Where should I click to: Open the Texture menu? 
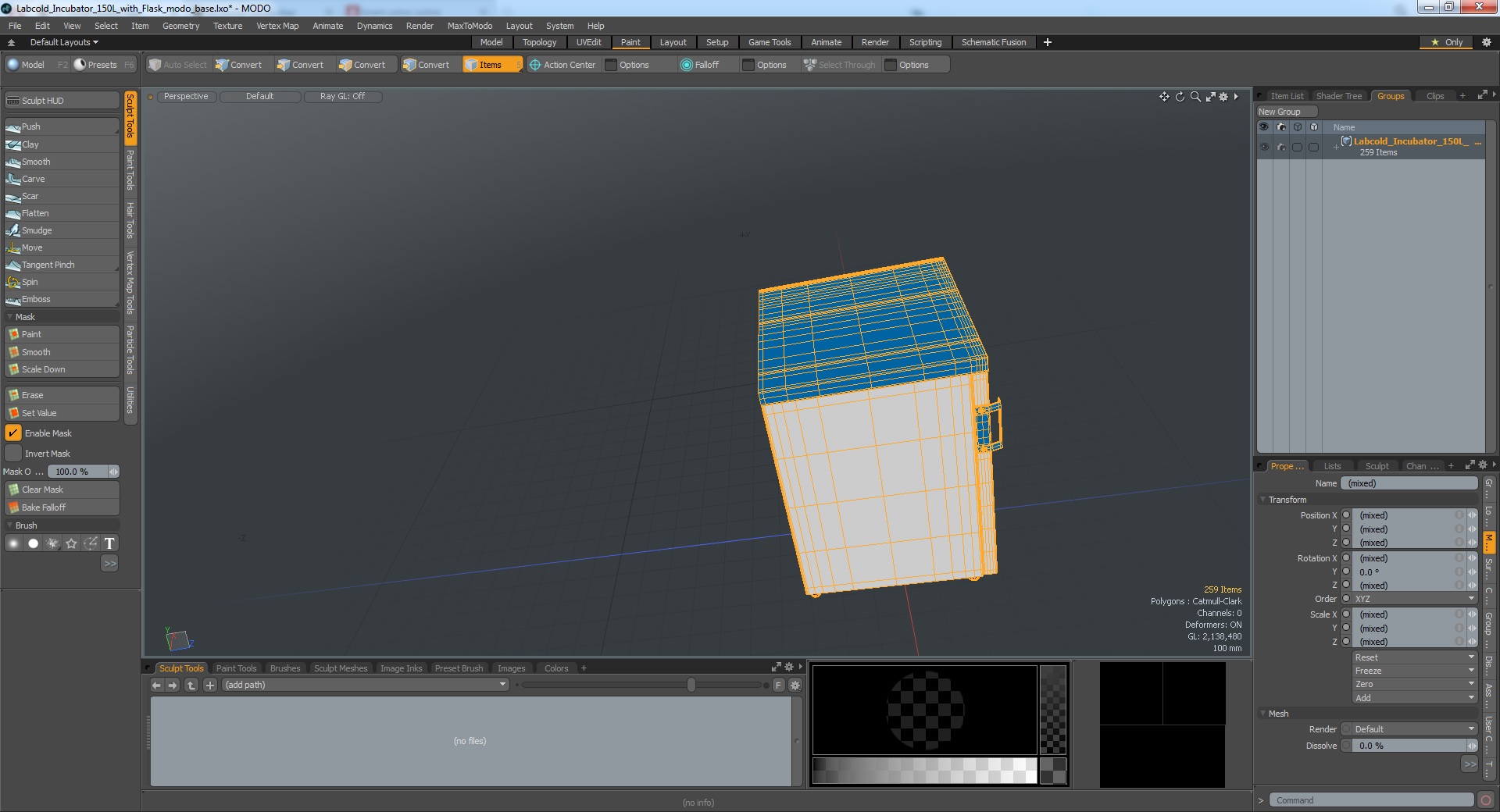tap(227, 26)
